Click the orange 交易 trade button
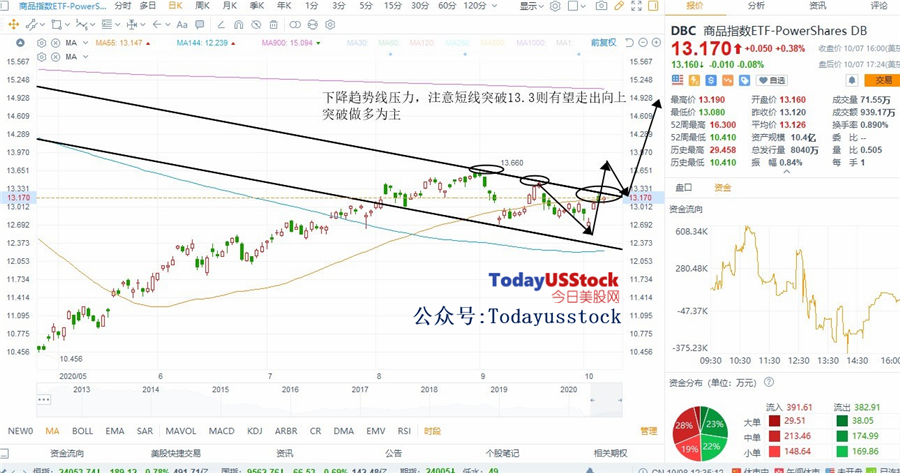900x473 pixels. [x=883, y=80]
